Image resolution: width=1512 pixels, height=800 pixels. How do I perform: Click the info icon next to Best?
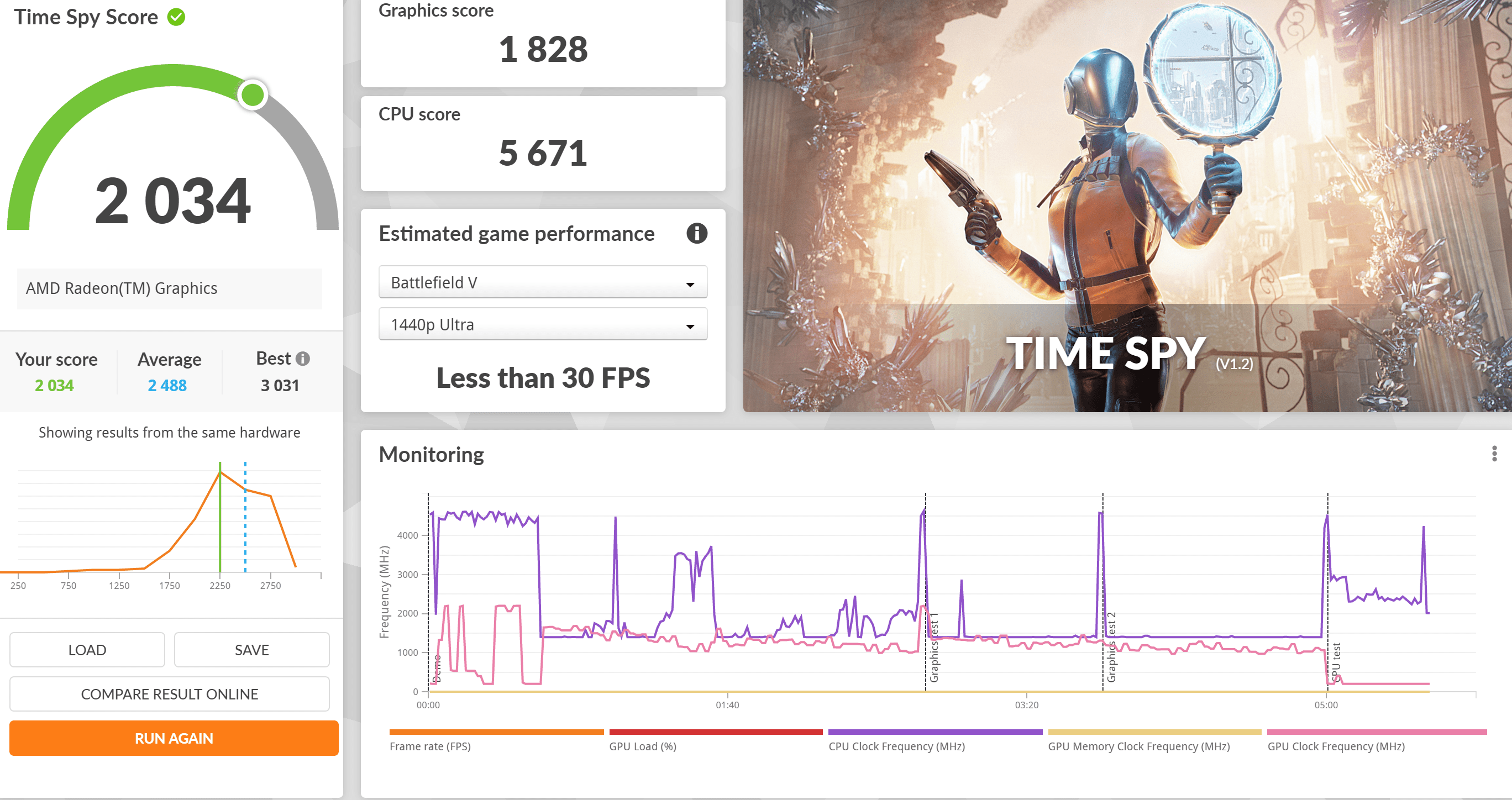pyautogui.click(x=303, y=359)
